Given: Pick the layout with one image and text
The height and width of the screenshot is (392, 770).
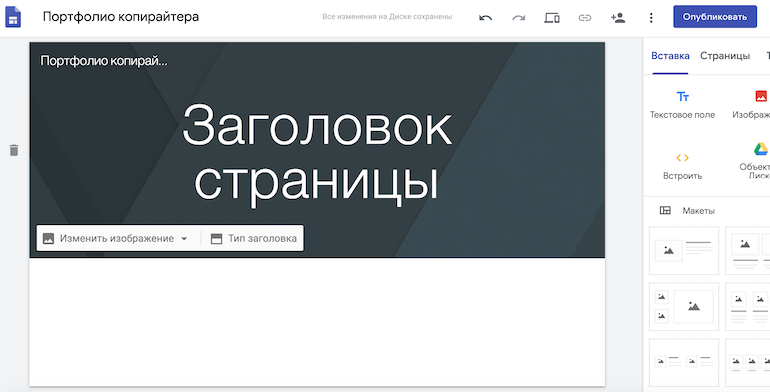Looking at the screenshot, I should coord(684,251).
